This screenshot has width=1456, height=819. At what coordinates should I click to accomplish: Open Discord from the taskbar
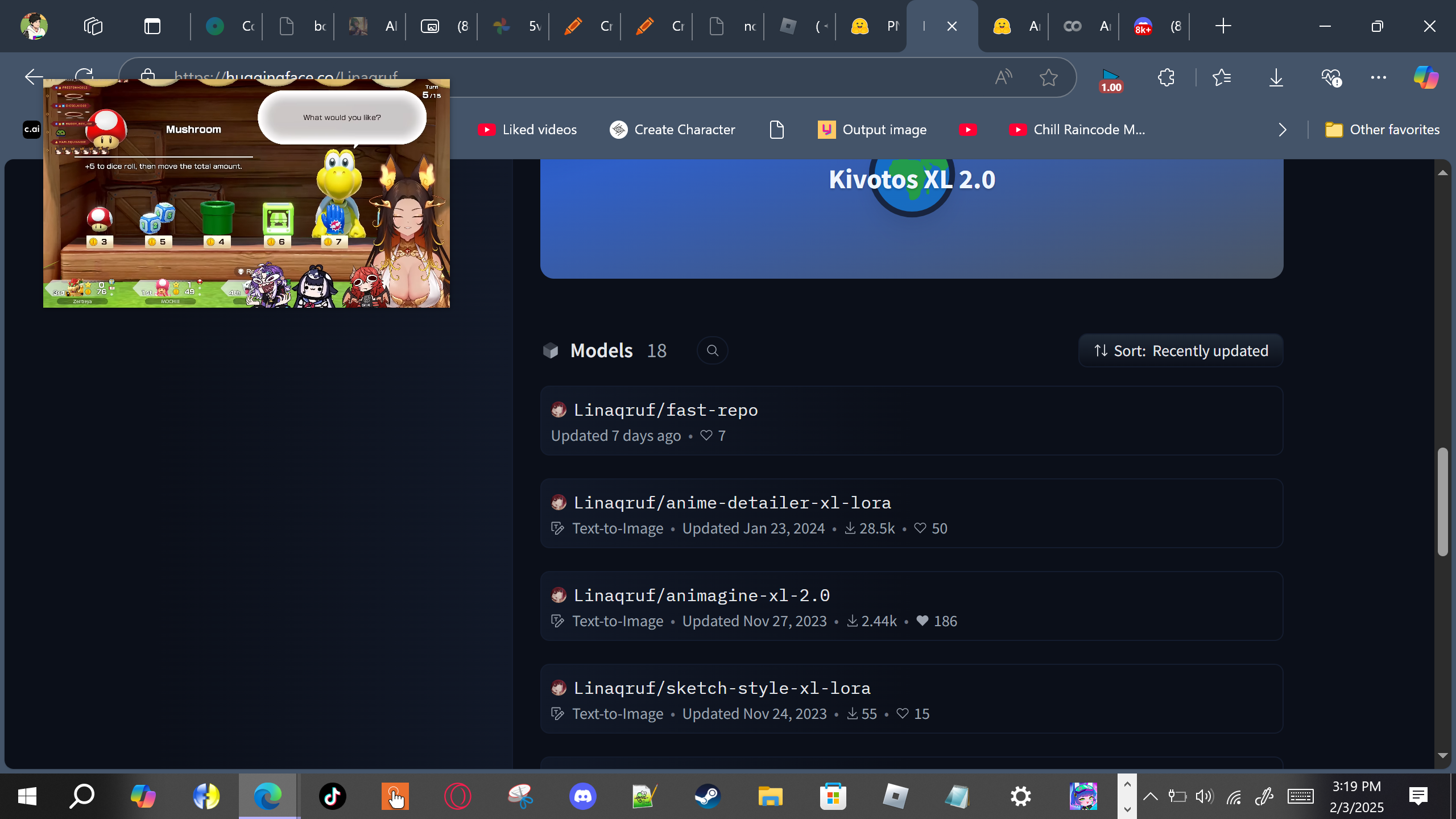583,796
